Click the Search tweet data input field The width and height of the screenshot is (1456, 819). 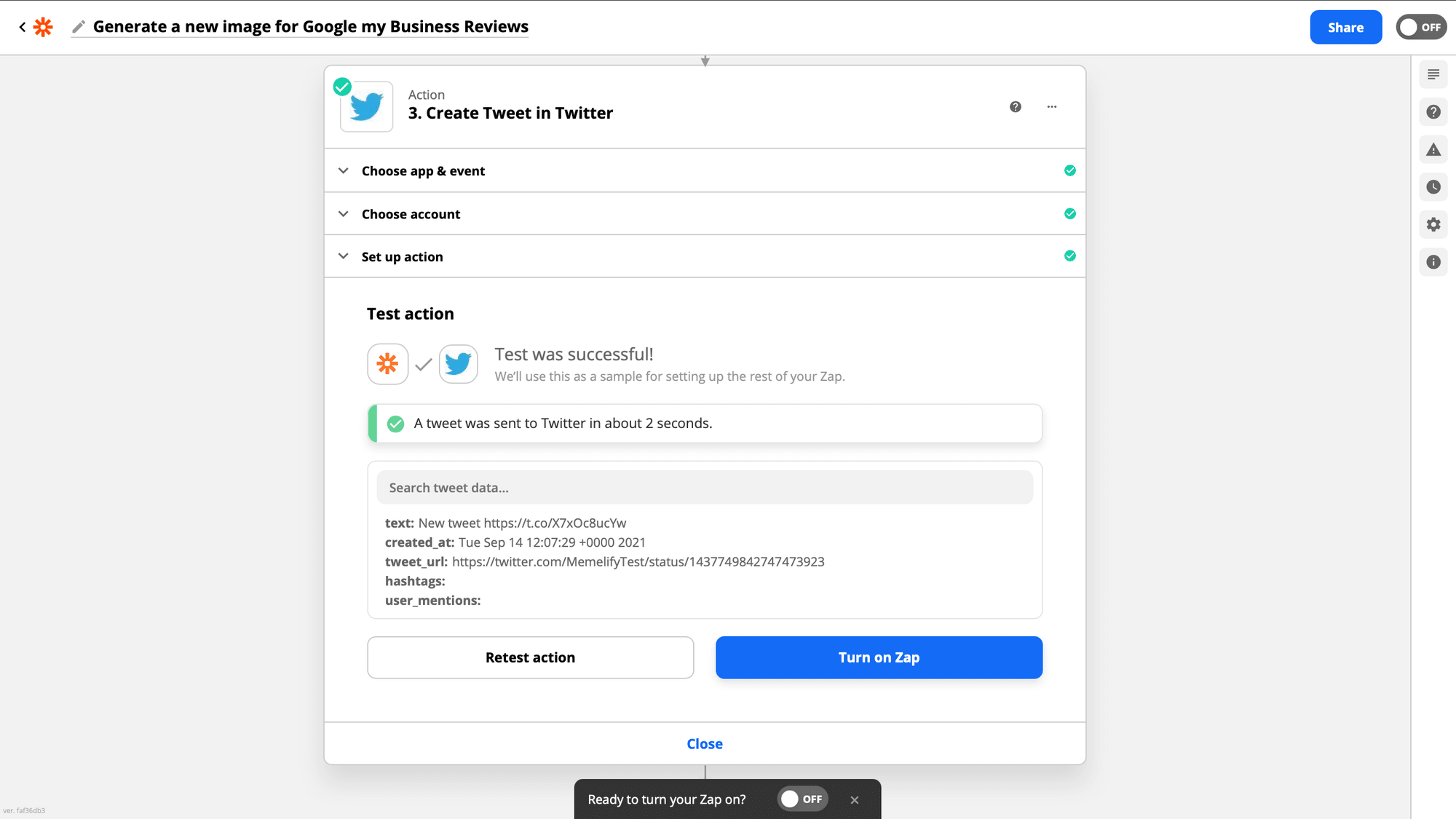click(x=705, y=488)
